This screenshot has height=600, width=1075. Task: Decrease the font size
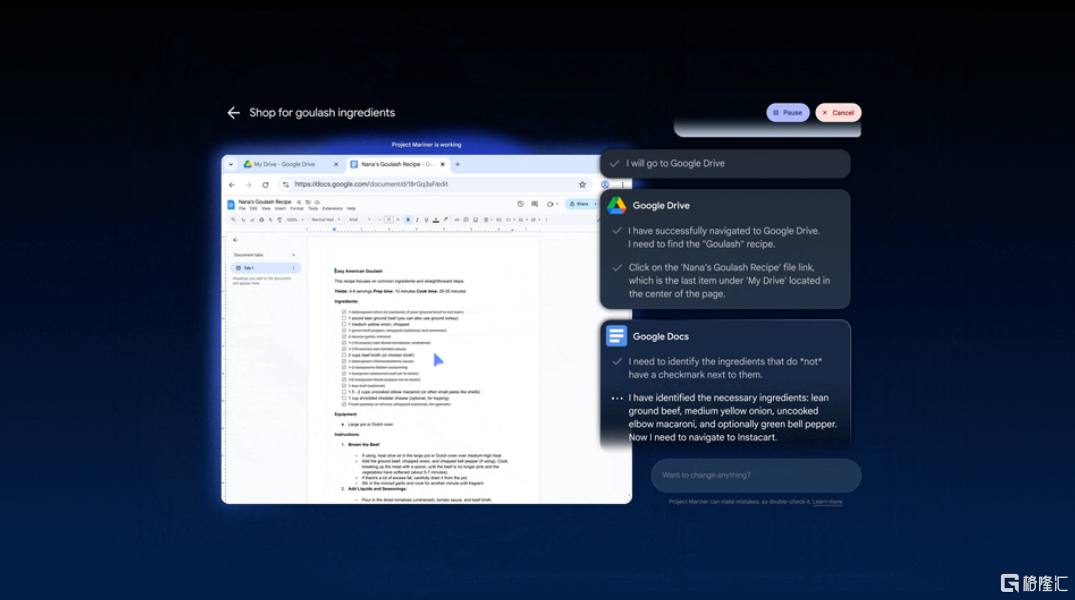click(380, 220)
